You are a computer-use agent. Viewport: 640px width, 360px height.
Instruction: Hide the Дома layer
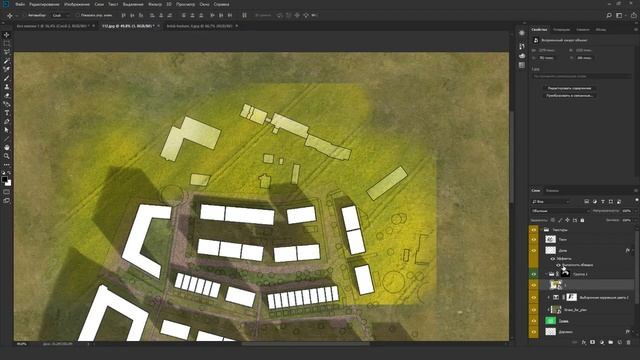pos(533,250)
